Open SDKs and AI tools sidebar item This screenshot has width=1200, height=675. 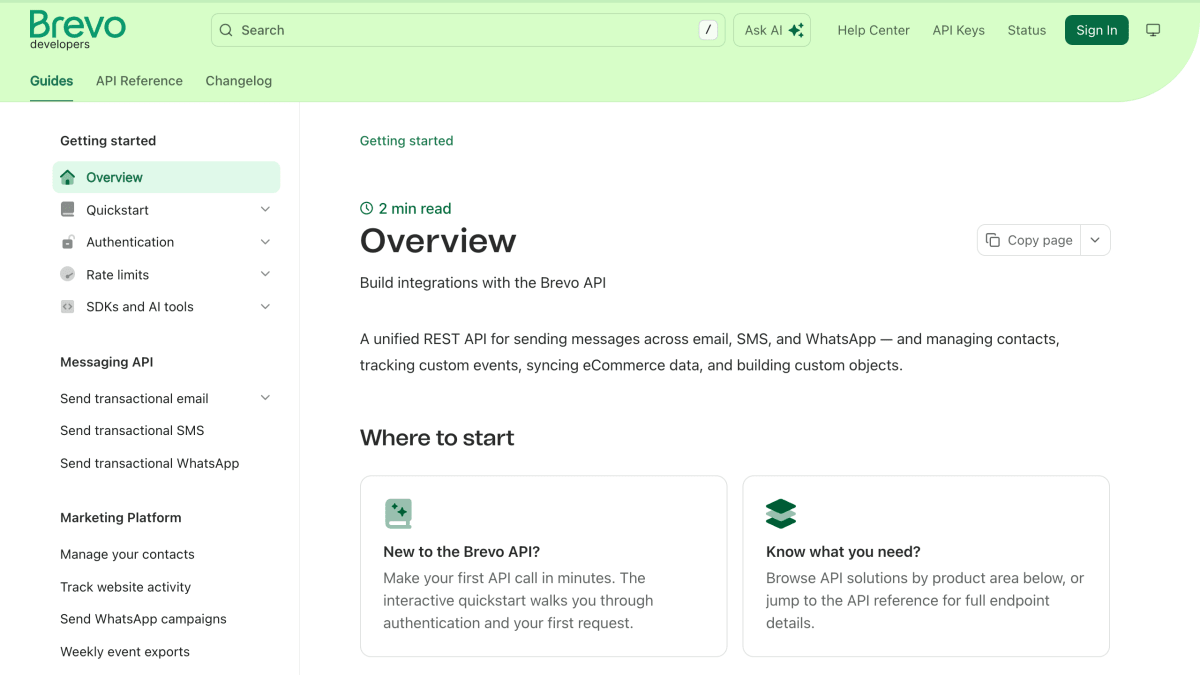coord(166,307)
